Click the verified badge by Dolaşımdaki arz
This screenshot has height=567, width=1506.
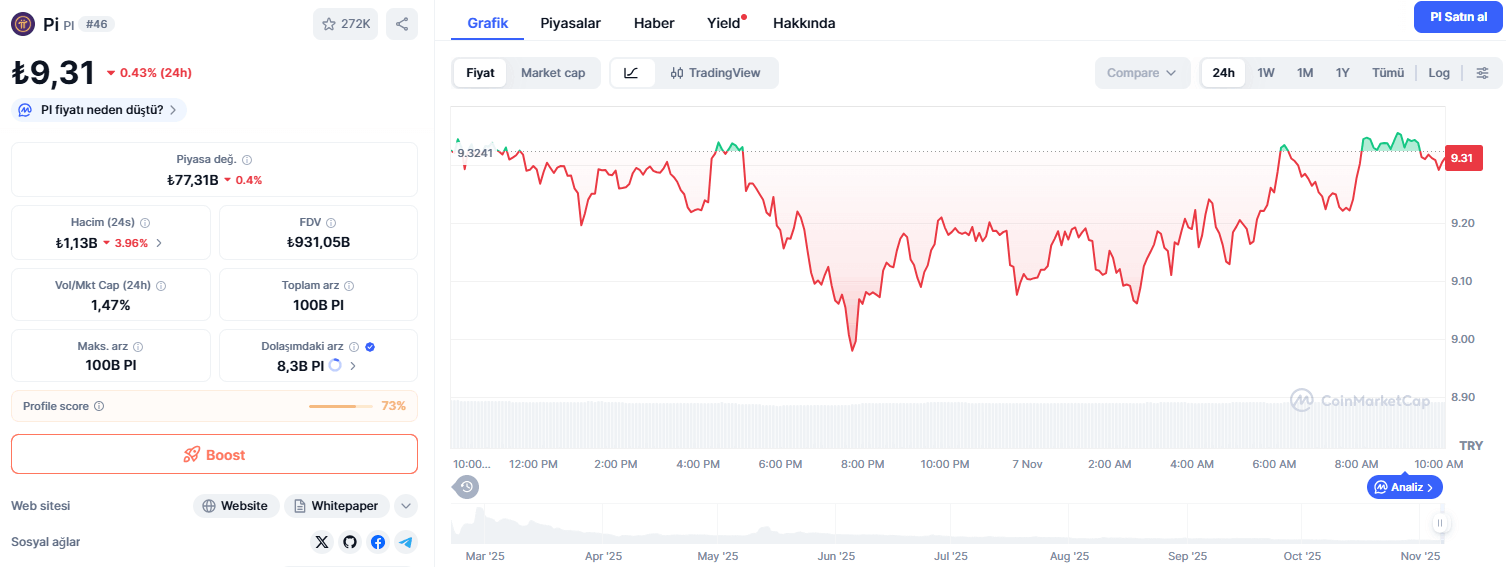(370, 347)
